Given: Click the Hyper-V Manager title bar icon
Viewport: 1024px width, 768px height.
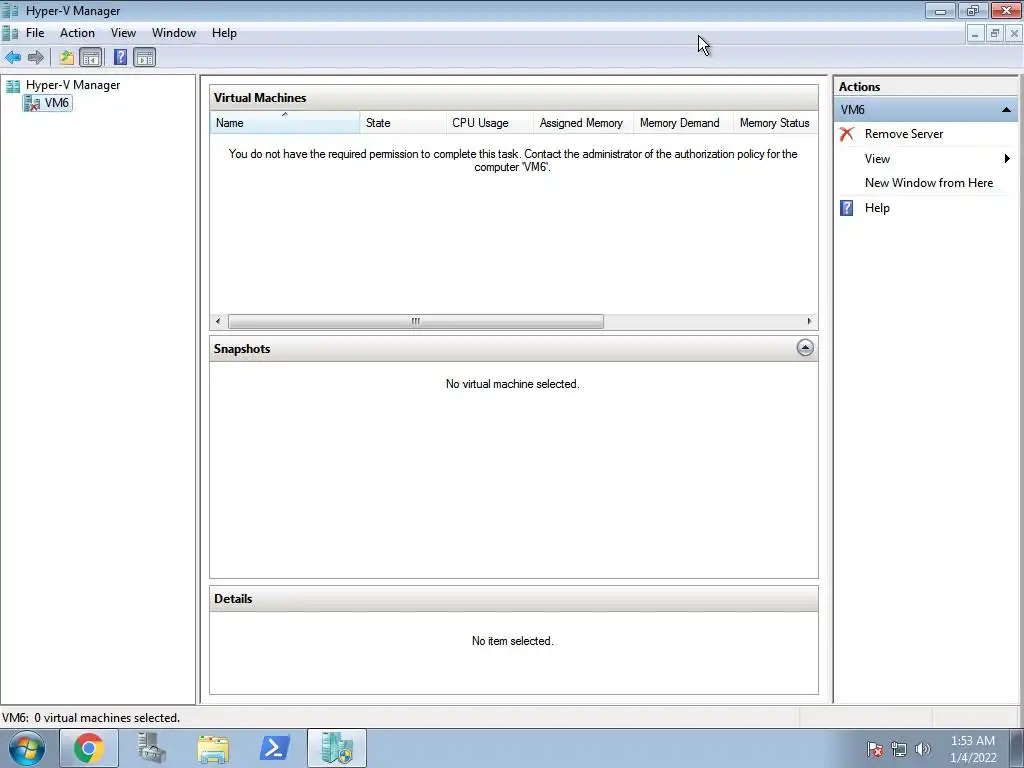Looking at the screenshot, I should (10, 10).
